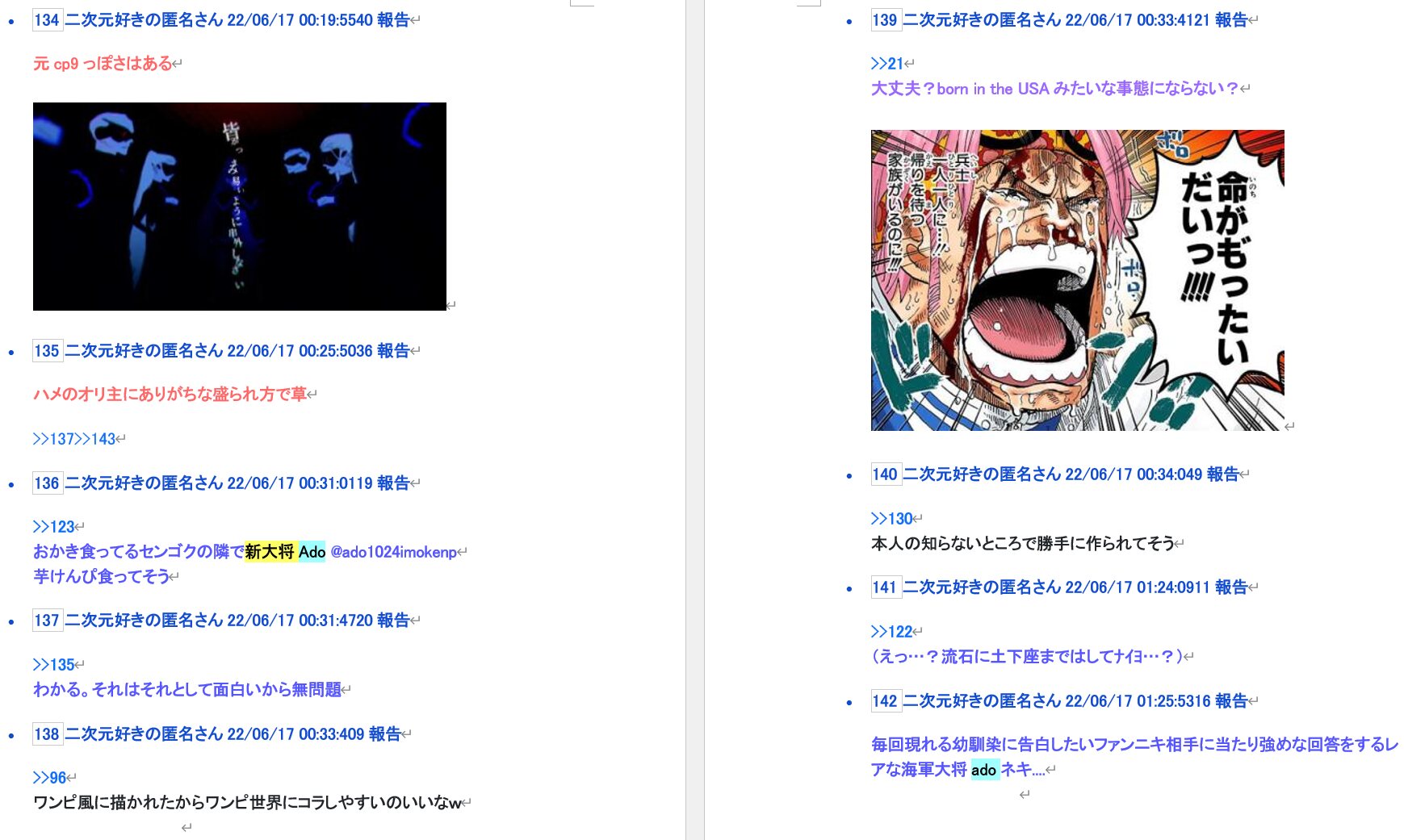
Task: Click 報告 link on post 137 header
Action: coord(393,621)
